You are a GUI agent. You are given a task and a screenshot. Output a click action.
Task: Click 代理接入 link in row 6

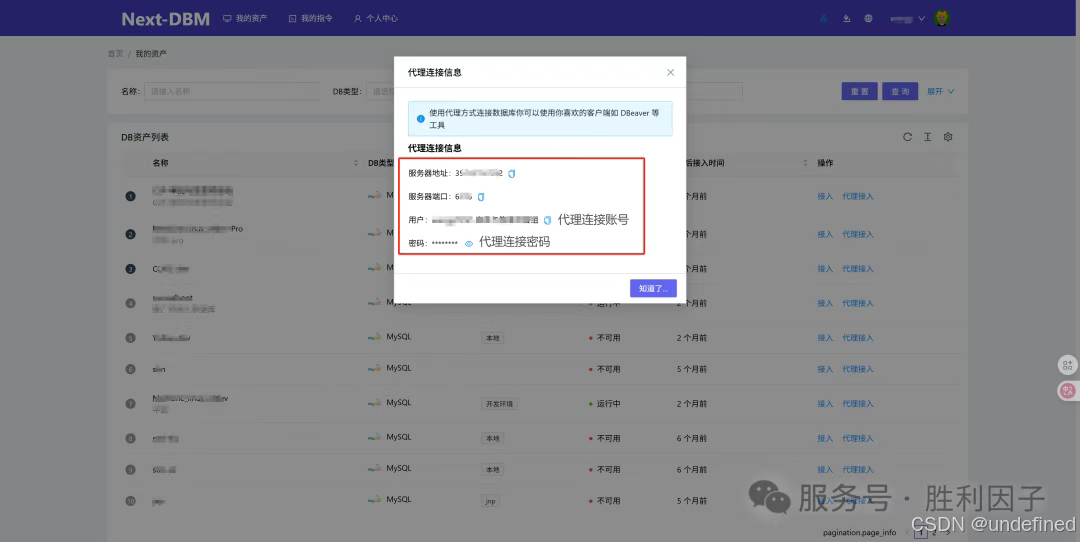click(x=858, y=369)
